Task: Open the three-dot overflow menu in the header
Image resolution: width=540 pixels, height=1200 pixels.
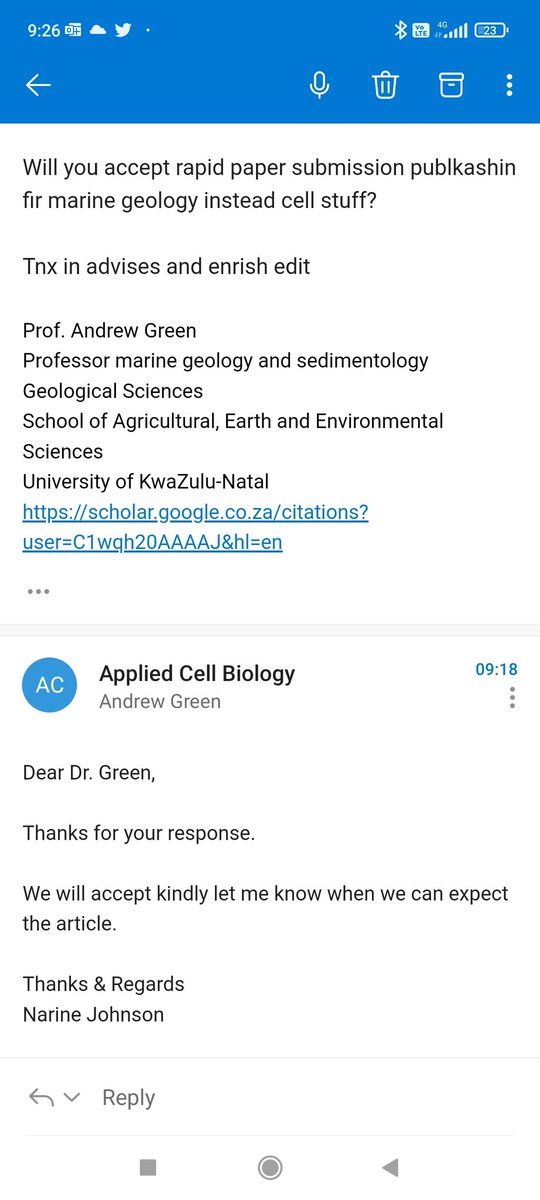Action: click(x=509, y=86)
